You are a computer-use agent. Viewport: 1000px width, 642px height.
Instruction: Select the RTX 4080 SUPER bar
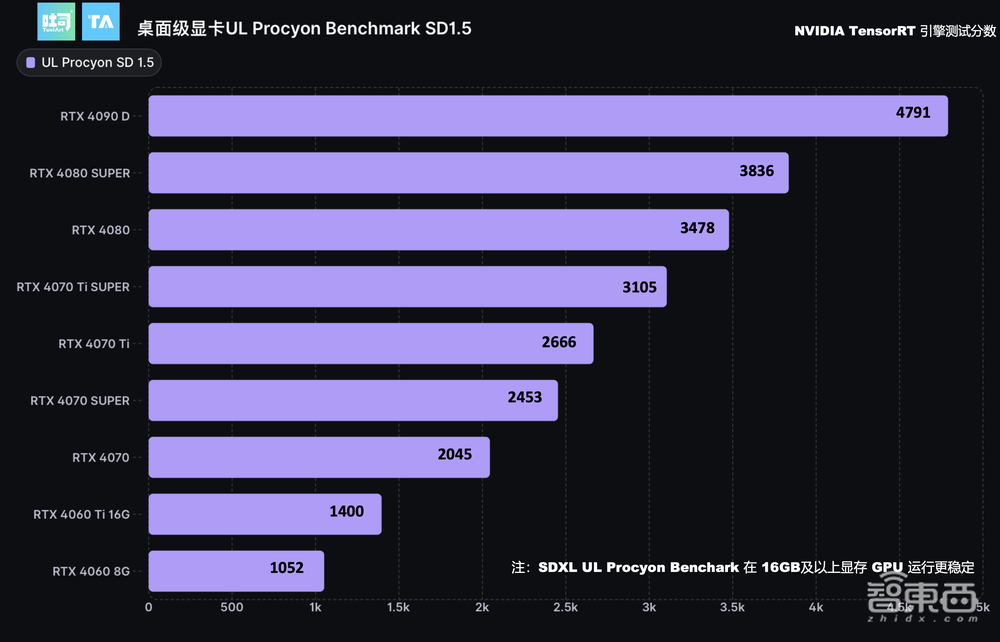click(468, 173)
